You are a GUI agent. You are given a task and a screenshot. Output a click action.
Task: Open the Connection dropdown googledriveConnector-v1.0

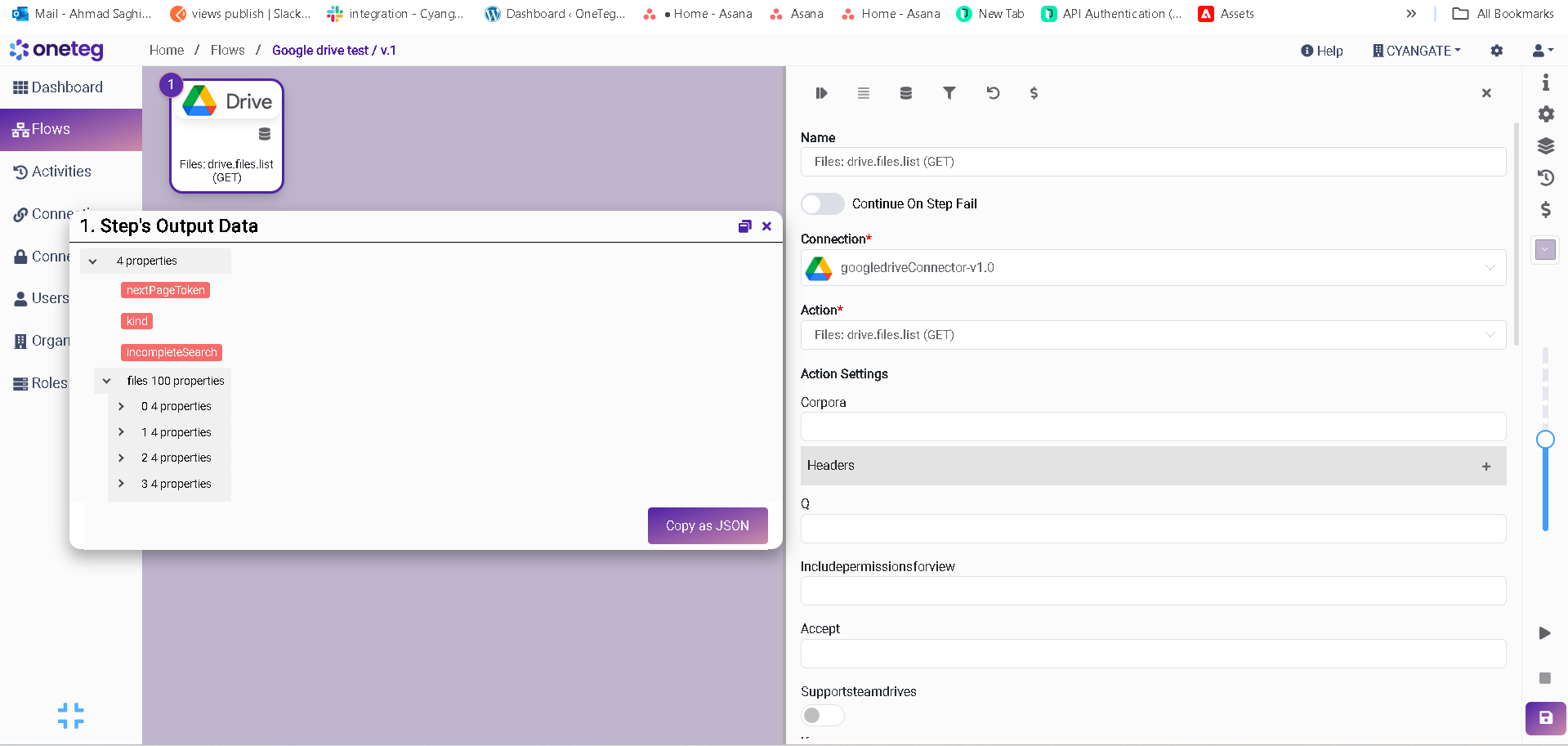(1152, 268)
